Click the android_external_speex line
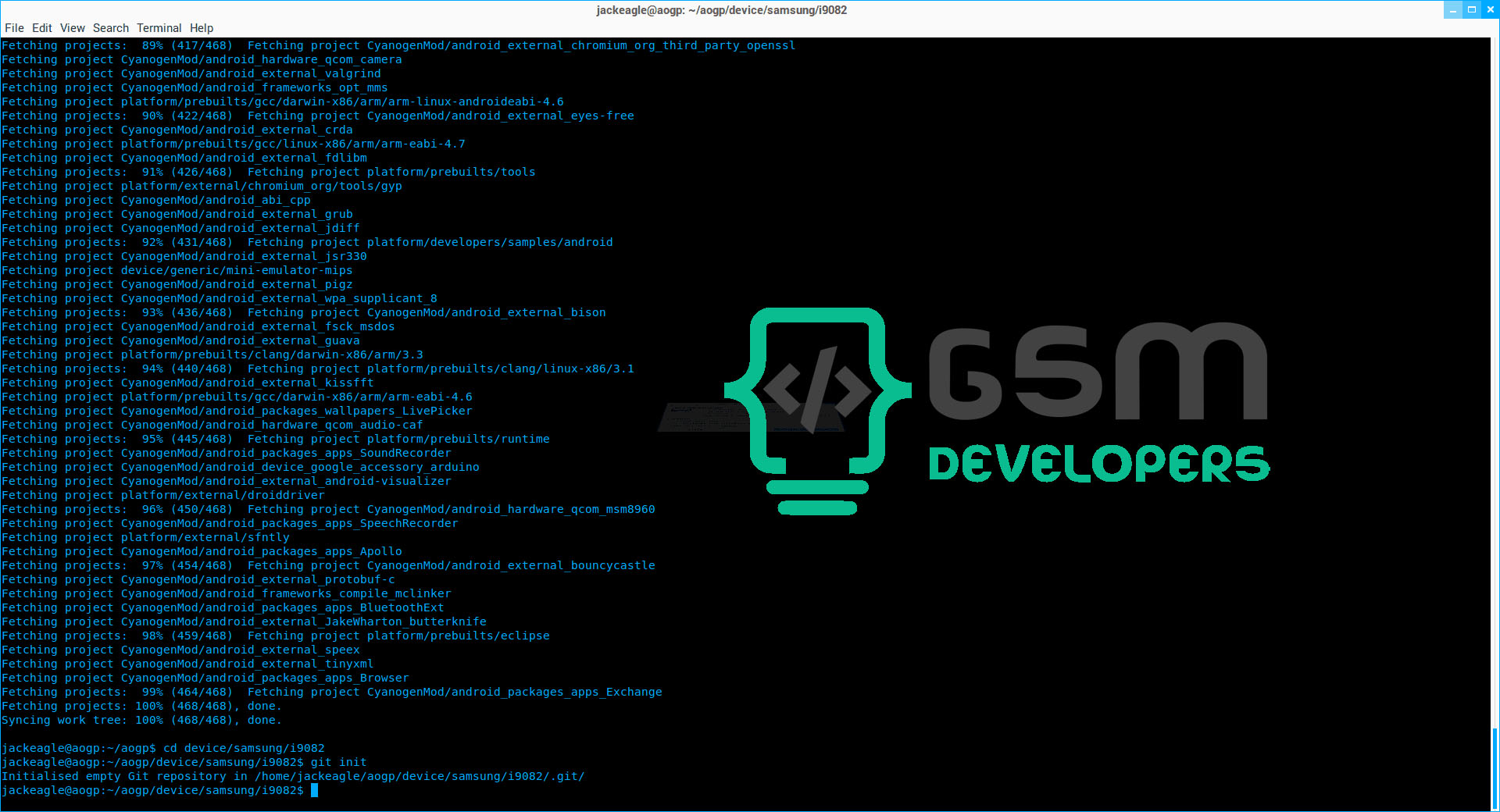Screen dimensions: 1500x812 pyautogui.click(x=180, y=650)
